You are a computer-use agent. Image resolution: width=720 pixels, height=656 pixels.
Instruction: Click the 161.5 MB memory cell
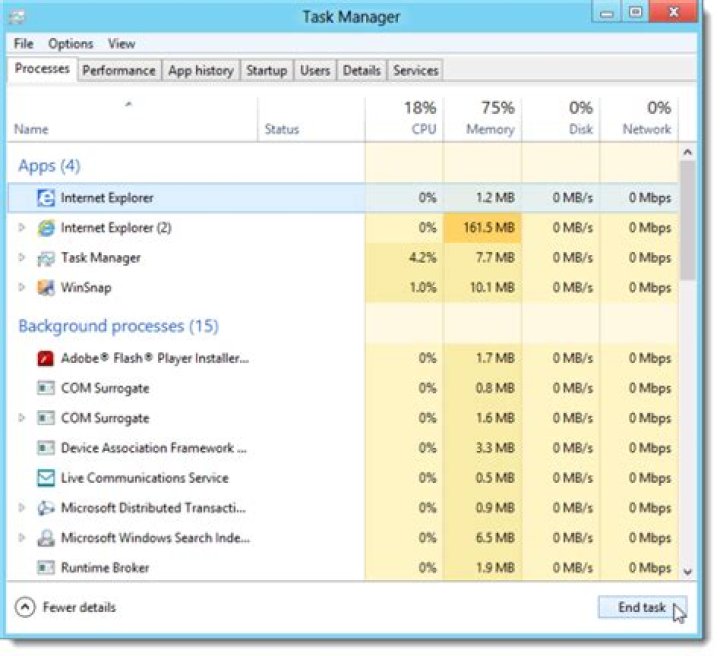point(483,228)
